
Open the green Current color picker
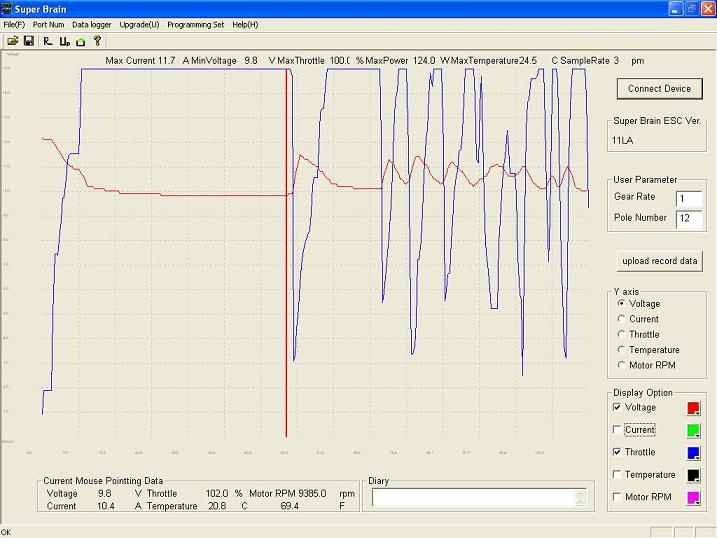click(x=693, y=431)
